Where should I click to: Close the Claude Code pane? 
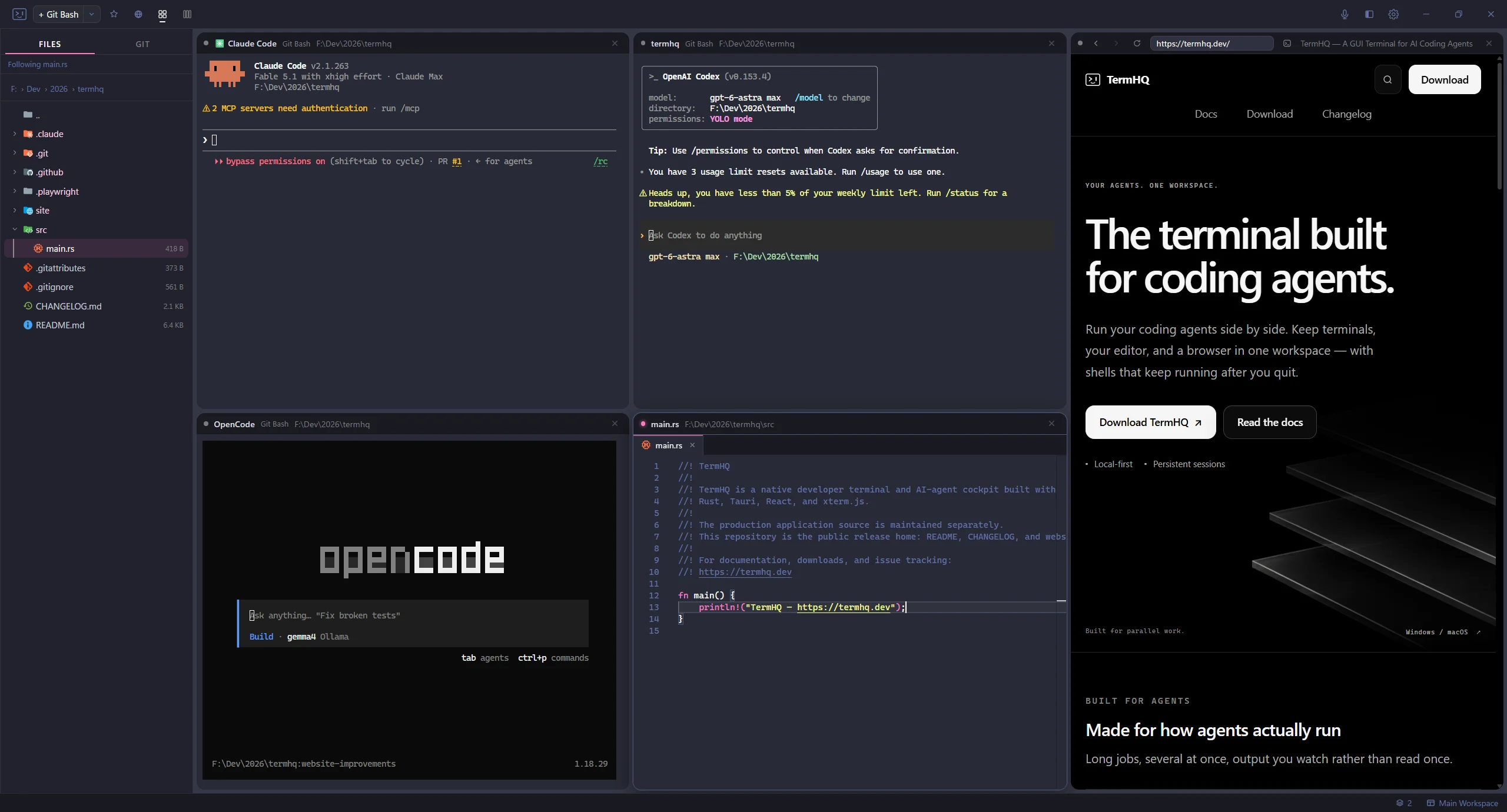(x=615, y=44)
